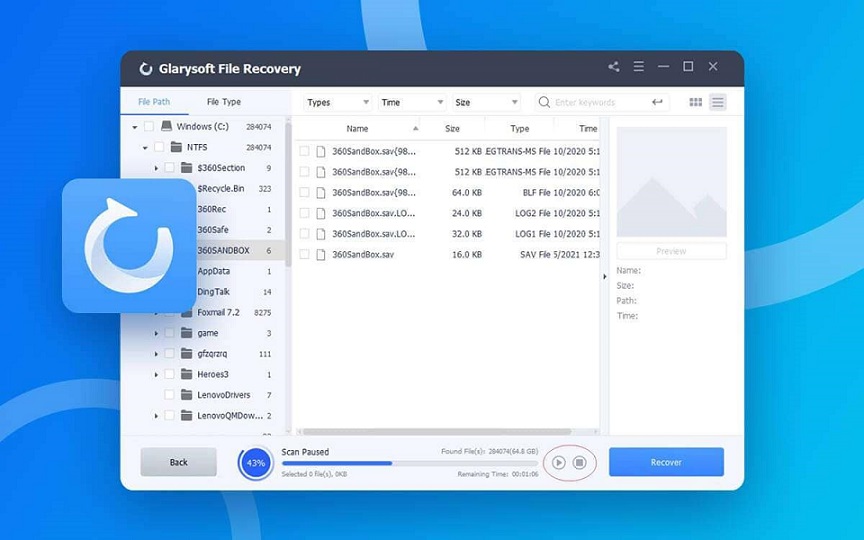This screenshot has height=540, width=864.
Task: Click the Back button
Action: click(x=179, y=462)
